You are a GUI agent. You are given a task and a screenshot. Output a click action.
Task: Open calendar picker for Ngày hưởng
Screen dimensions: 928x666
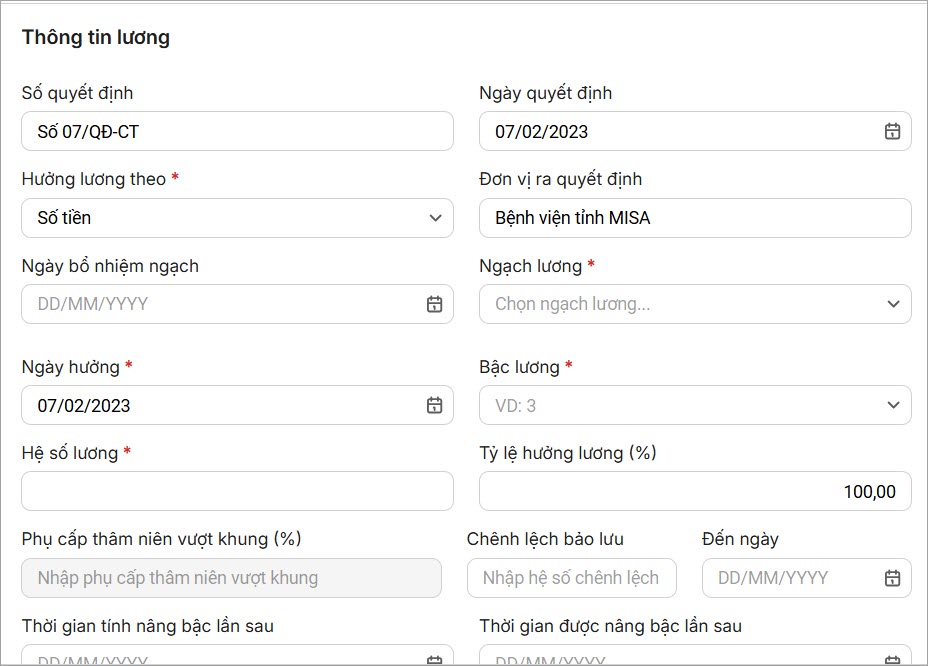click(434, 405)
